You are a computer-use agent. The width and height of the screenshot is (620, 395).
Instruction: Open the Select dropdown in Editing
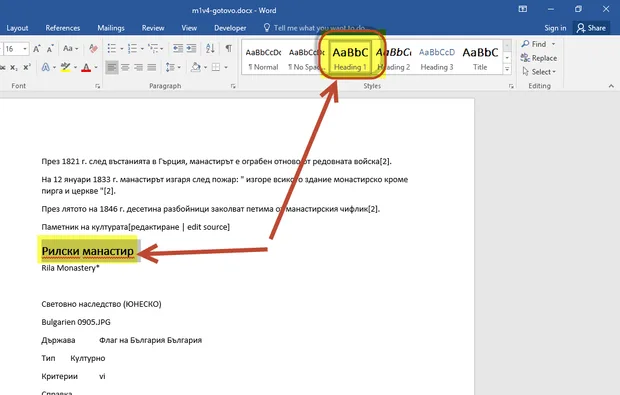(539, 72)
